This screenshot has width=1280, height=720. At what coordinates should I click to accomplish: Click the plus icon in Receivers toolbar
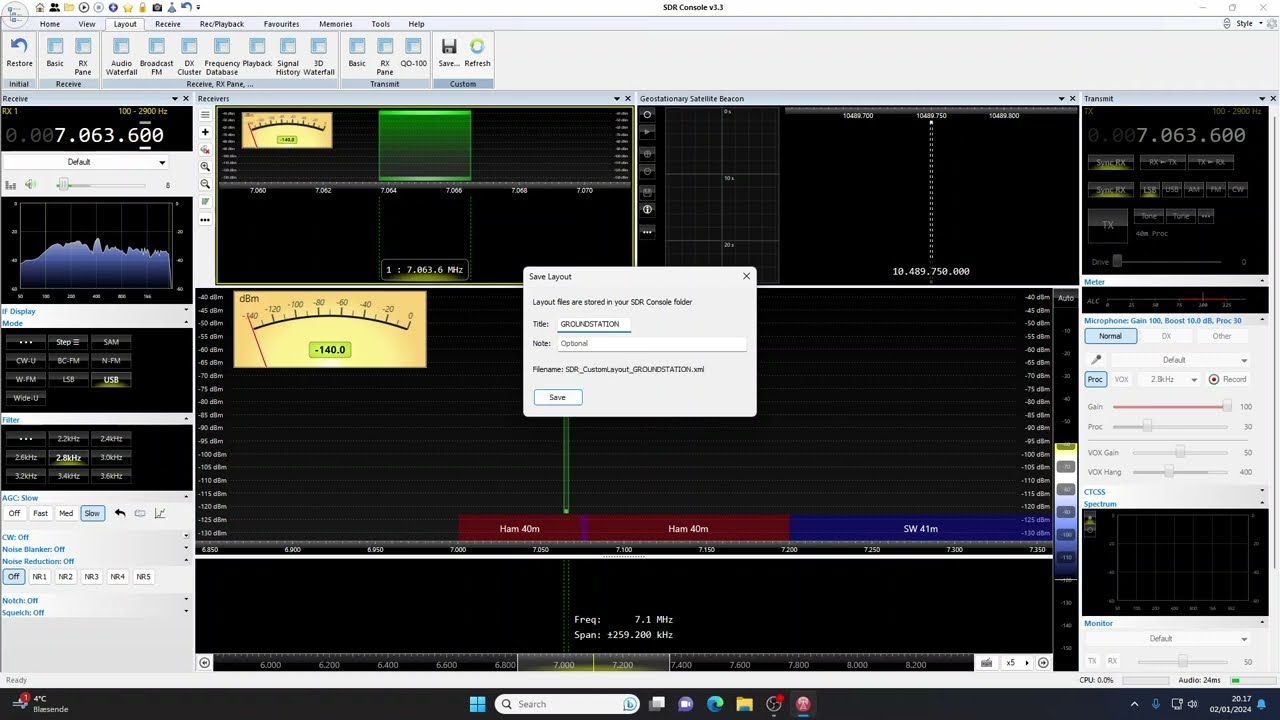click(x=205, y=132)
